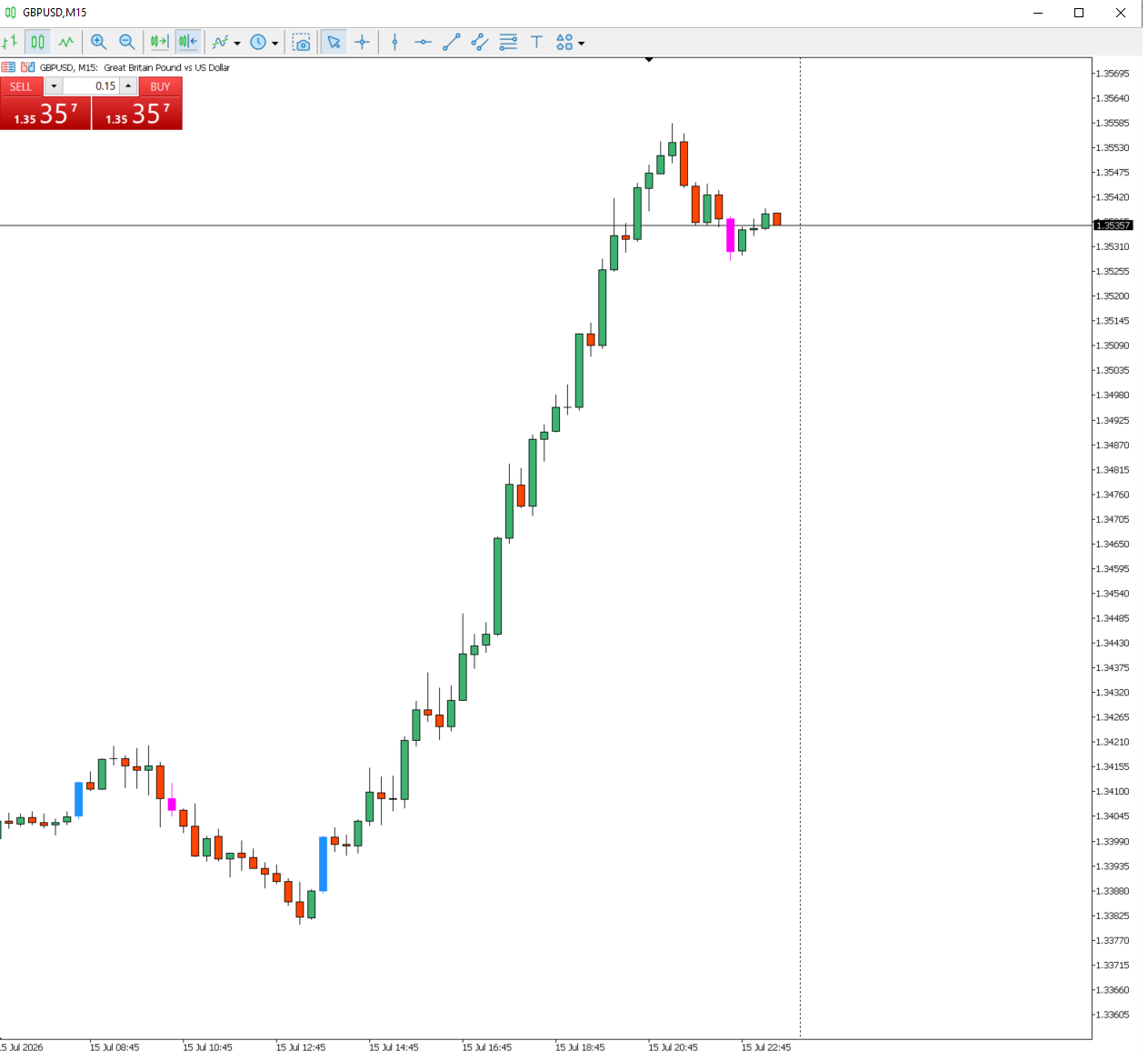This screenshot has height=1061, width=1148.
Task: Switch chart to bar chart view
Action: click(10, 42)
